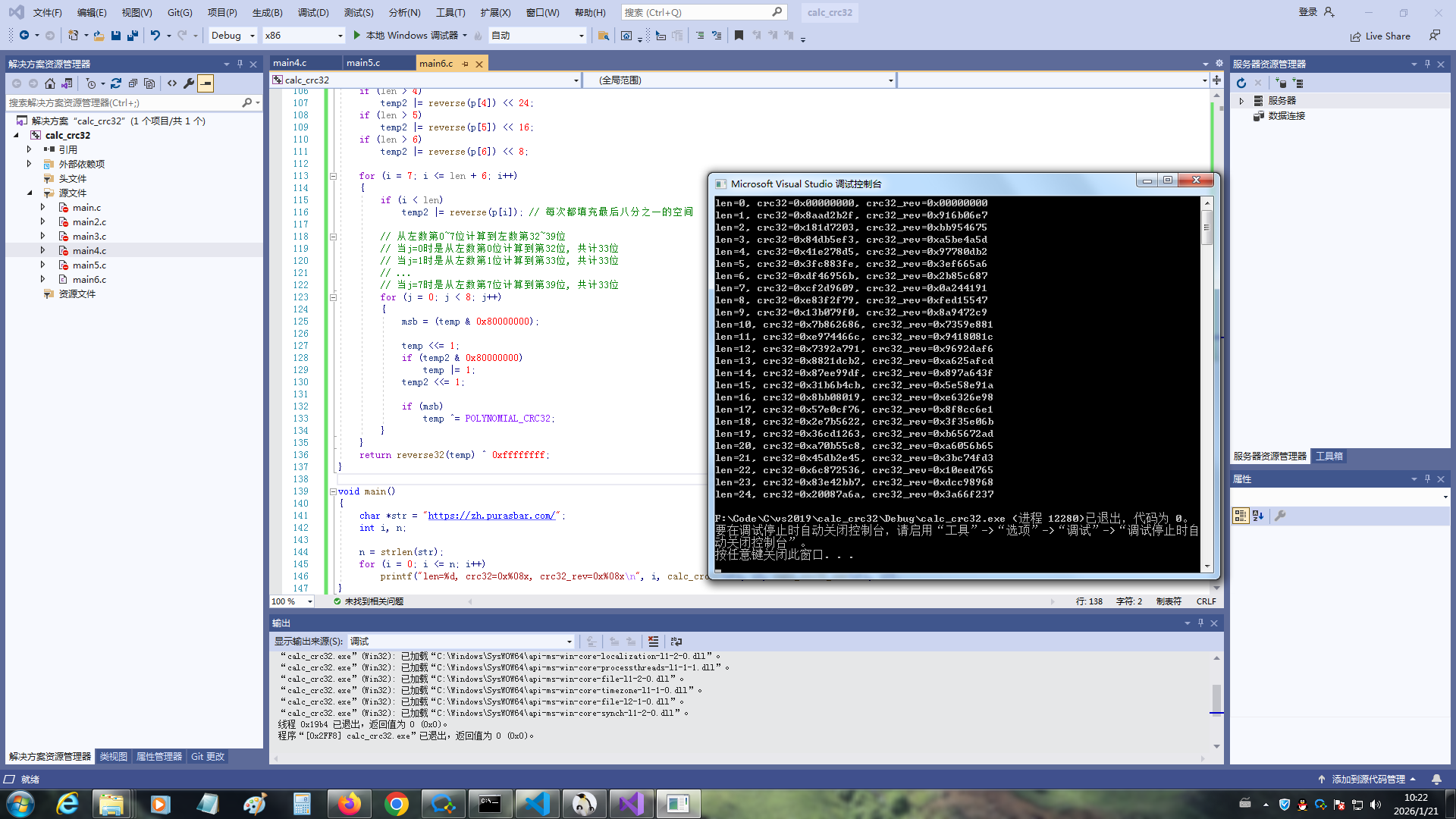The height and width of the screenshot is (819, 1456).
Task: Click the Undo arrow in the toolbar
Action: [155, 36]
